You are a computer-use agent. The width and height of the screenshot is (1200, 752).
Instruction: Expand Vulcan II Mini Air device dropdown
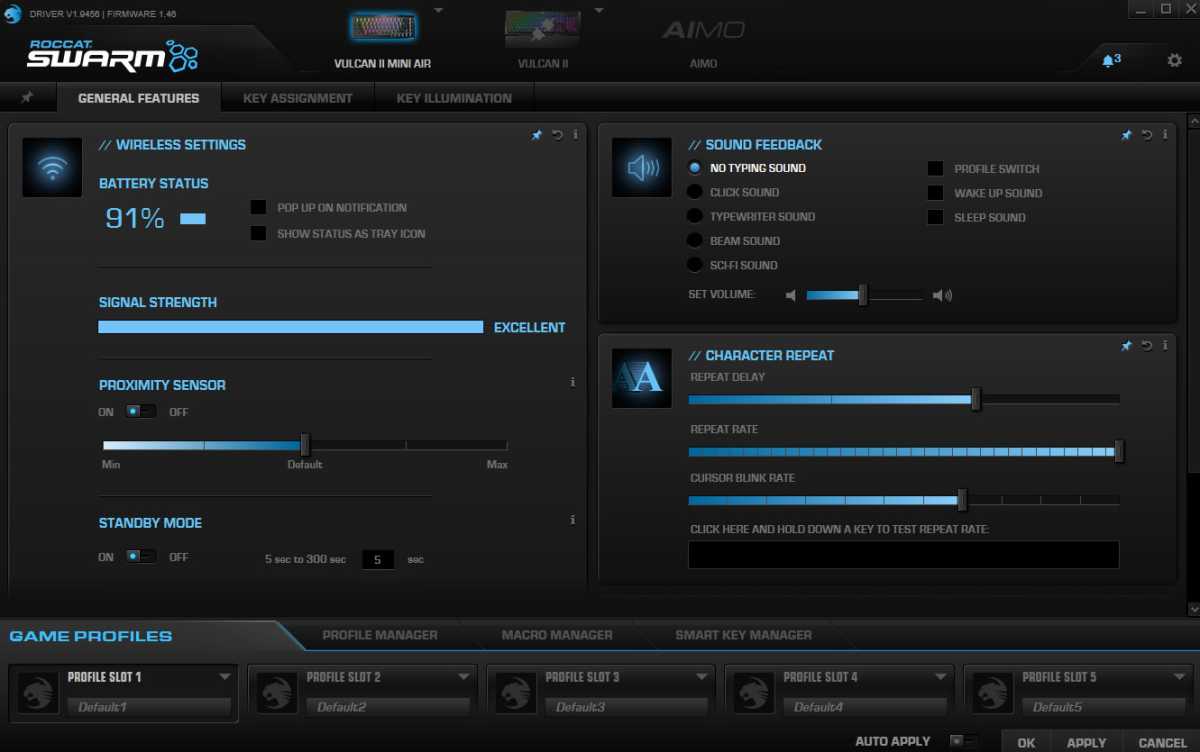pos(438,11)
